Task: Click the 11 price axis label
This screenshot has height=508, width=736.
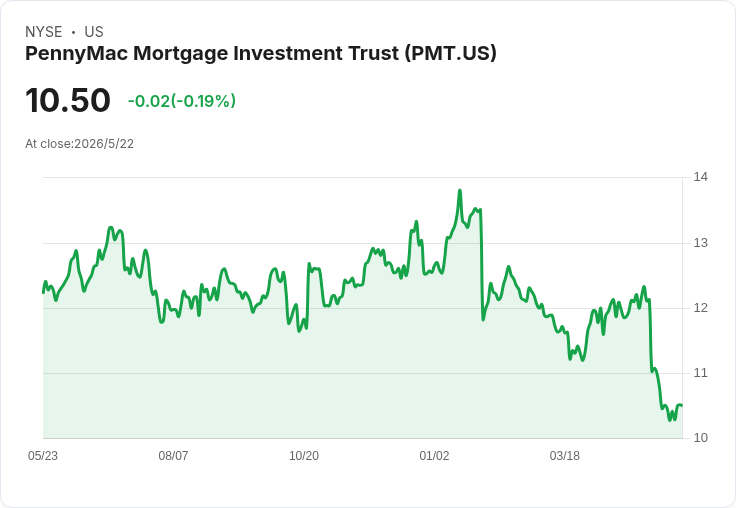Action: [700, 373]
